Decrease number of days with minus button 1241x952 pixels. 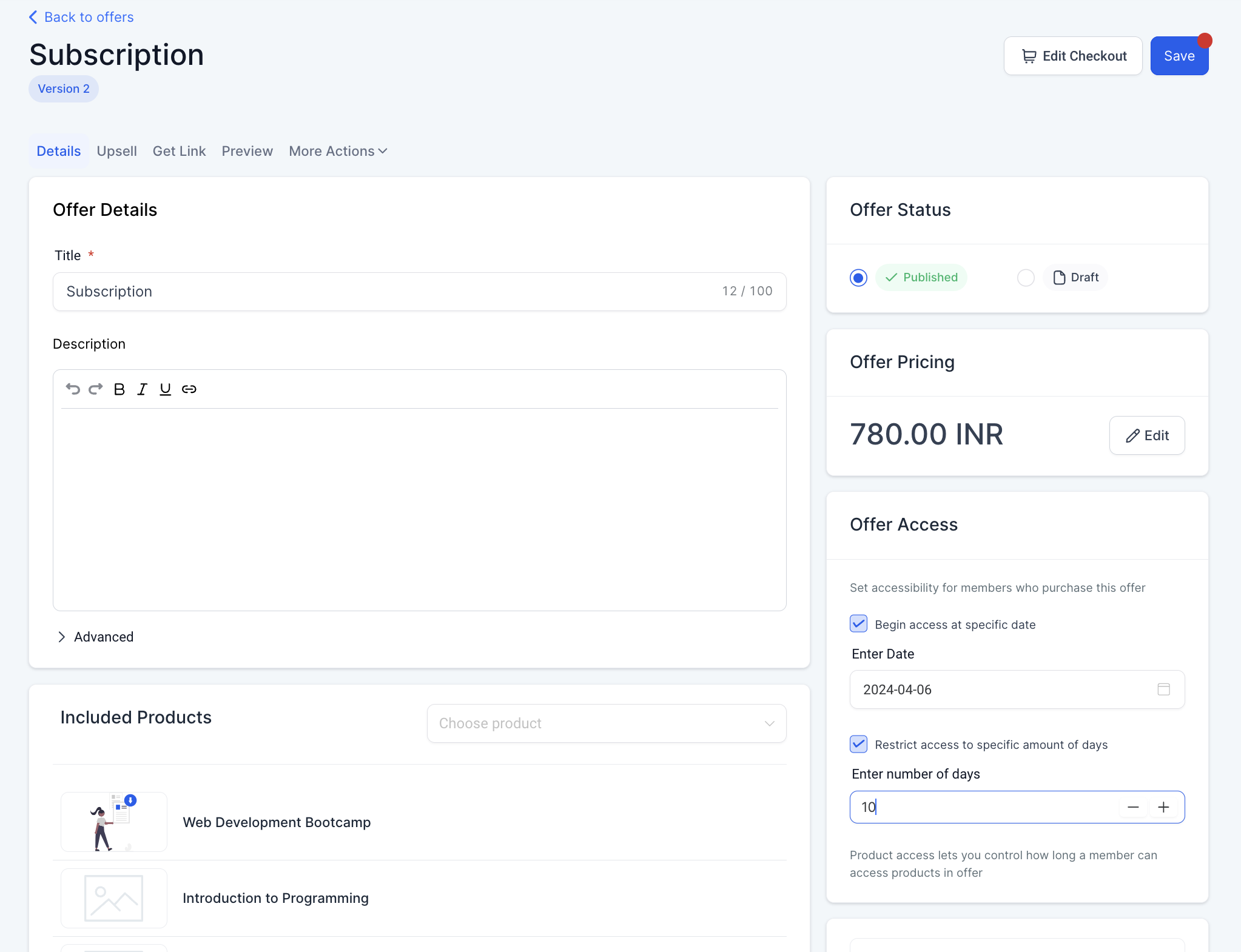pyautogui.click(x=1133, y=807)
